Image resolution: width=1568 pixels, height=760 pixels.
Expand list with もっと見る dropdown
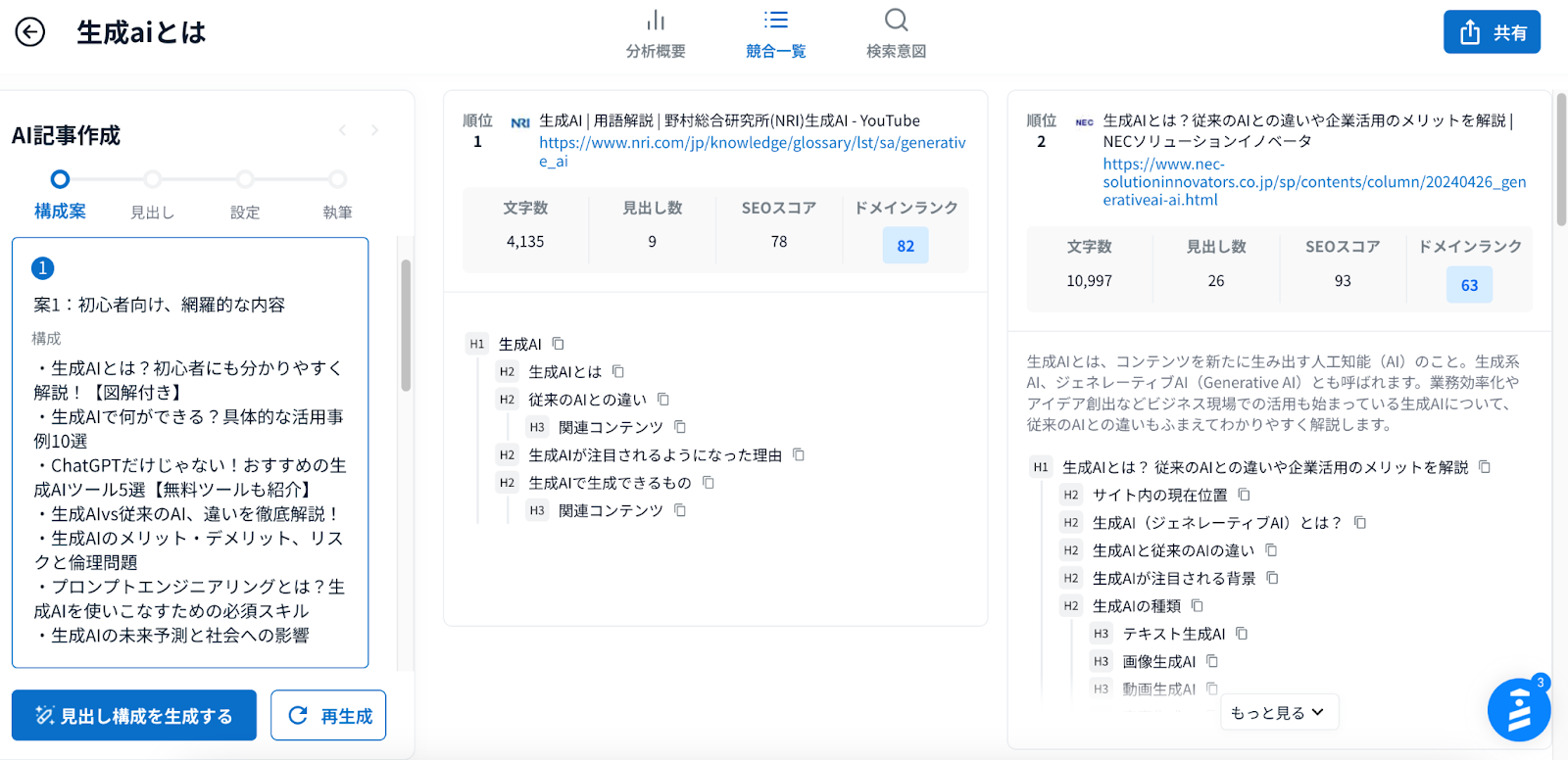(x=1278, y=713)
